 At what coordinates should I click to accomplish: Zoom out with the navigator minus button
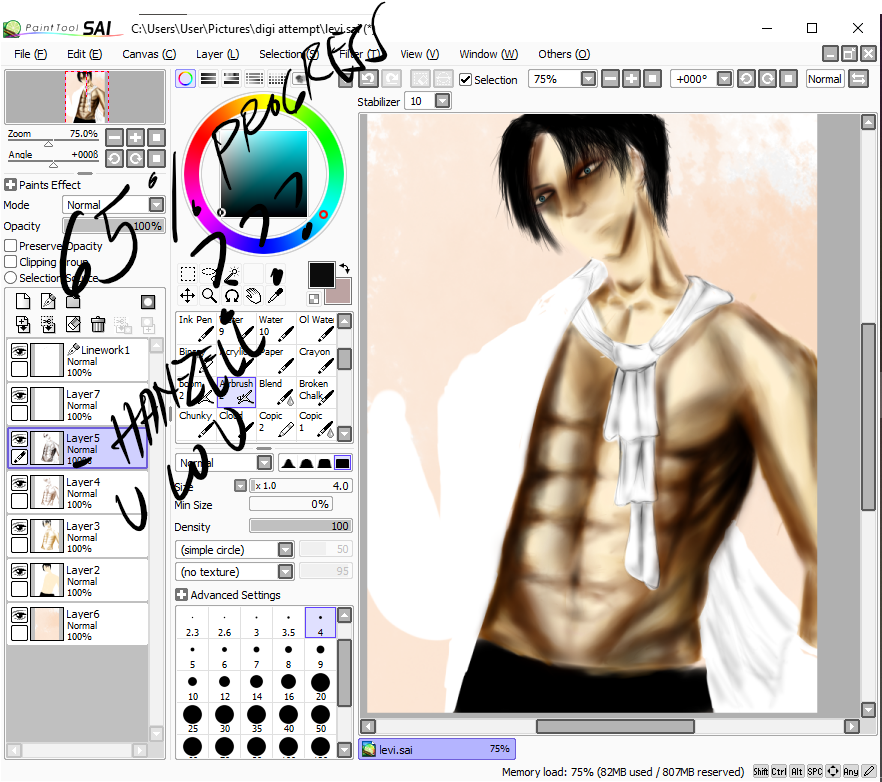tap(114, 137)
